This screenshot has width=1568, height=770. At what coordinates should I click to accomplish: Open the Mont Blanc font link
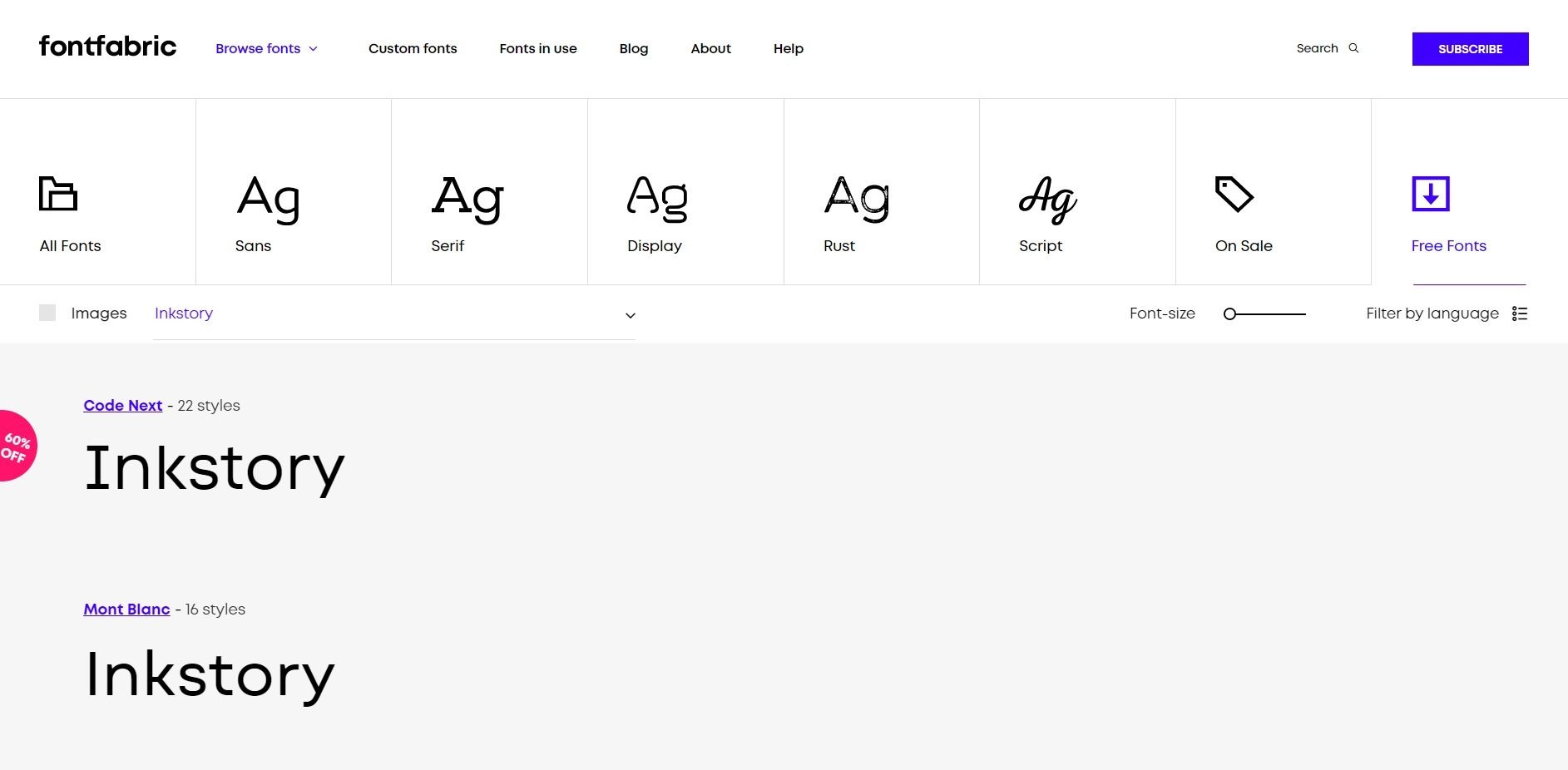click(x=126, y=610)
